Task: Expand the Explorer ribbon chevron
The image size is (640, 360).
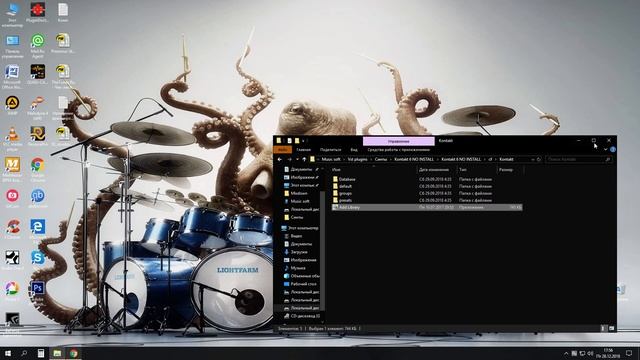Action: click(x=605, y=150)
